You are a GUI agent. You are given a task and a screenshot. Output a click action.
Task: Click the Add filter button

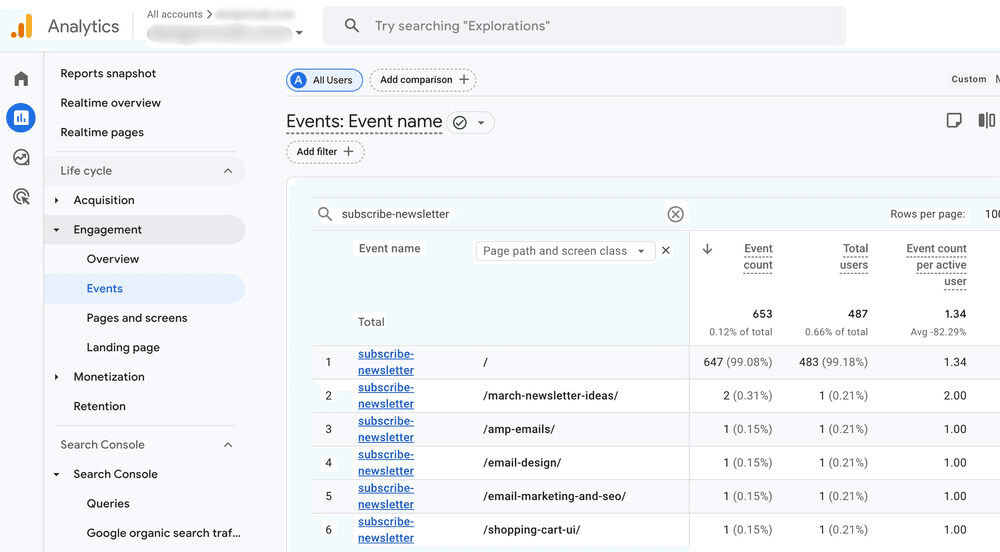tap(325, 152)
